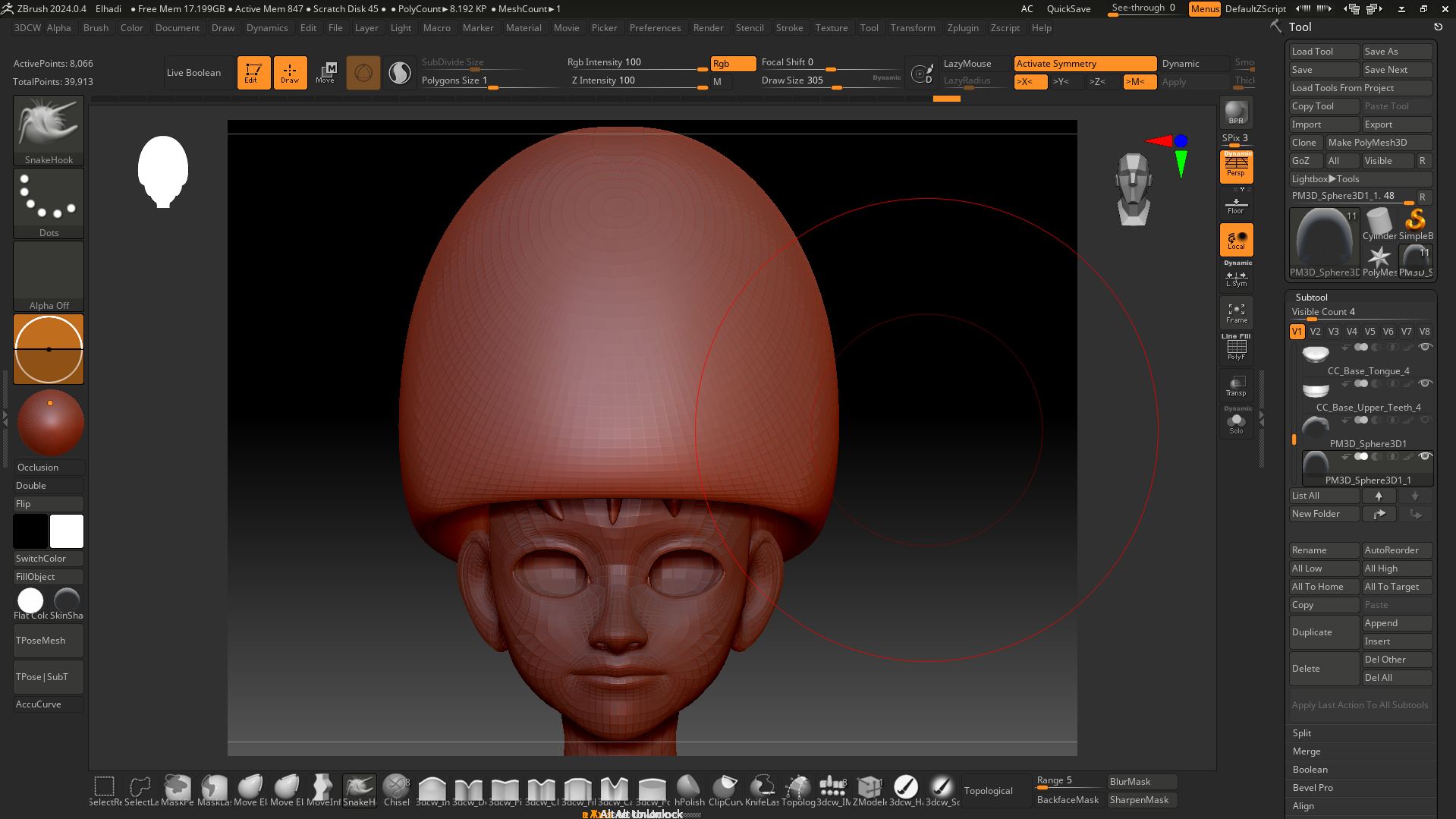
Task: Toggle the Floor grid
Action: coord(1236,203)
